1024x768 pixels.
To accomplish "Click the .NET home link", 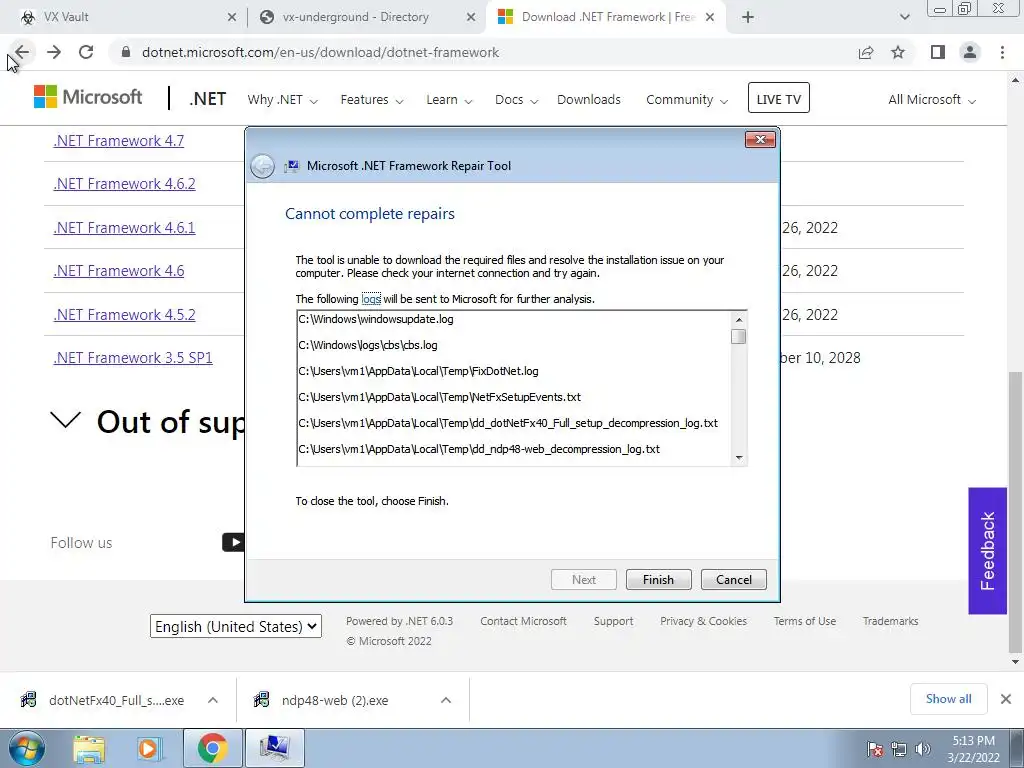I will coord(208,99).
